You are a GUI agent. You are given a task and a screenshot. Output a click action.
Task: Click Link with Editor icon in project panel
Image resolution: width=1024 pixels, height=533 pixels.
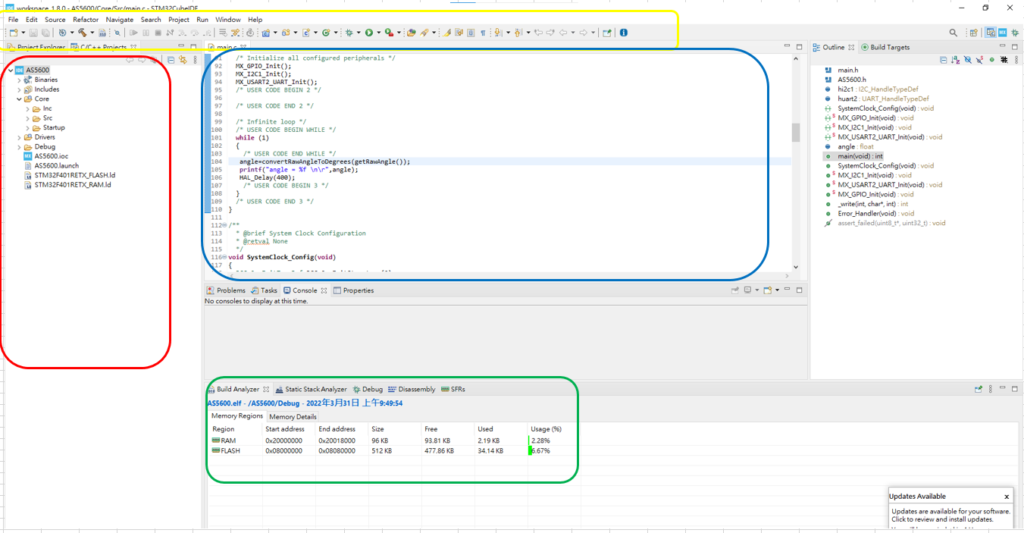pos(183,60)
